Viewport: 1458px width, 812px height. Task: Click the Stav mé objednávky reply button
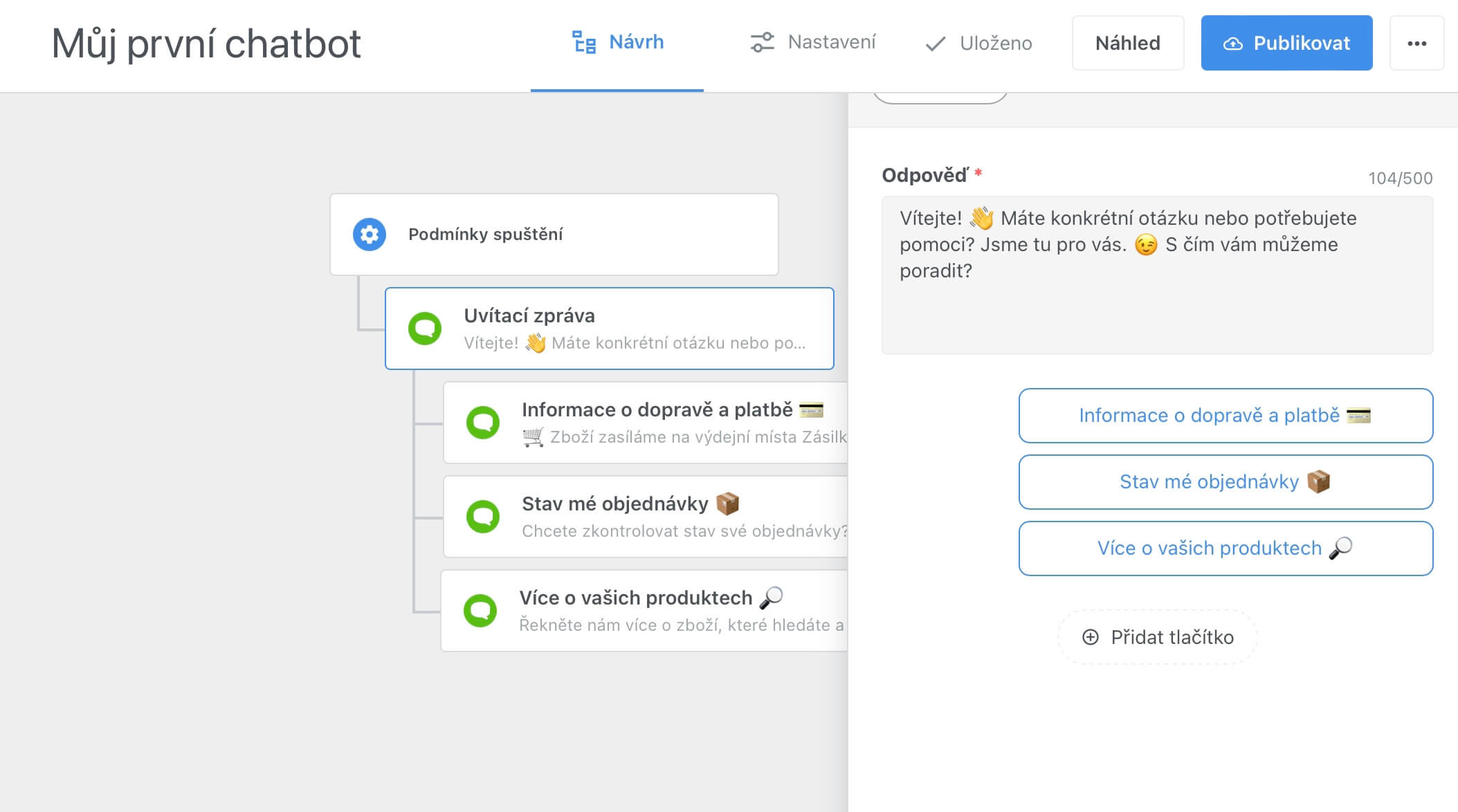[1225, 482]
